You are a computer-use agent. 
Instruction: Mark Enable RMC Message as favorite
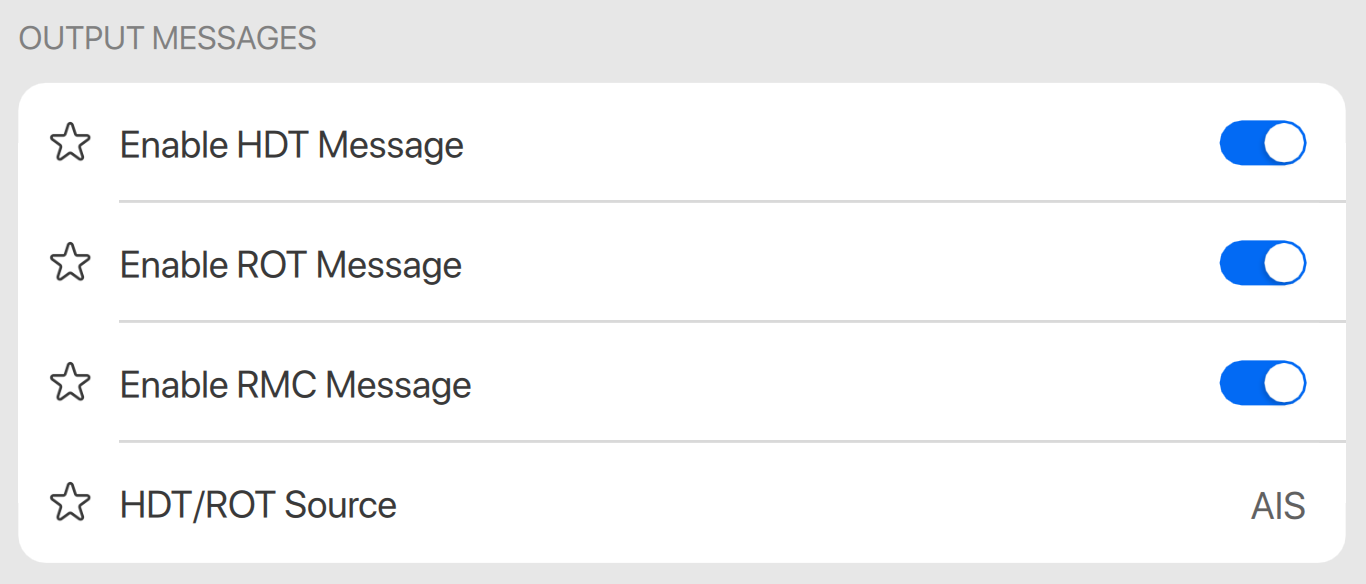pos(70,383)
